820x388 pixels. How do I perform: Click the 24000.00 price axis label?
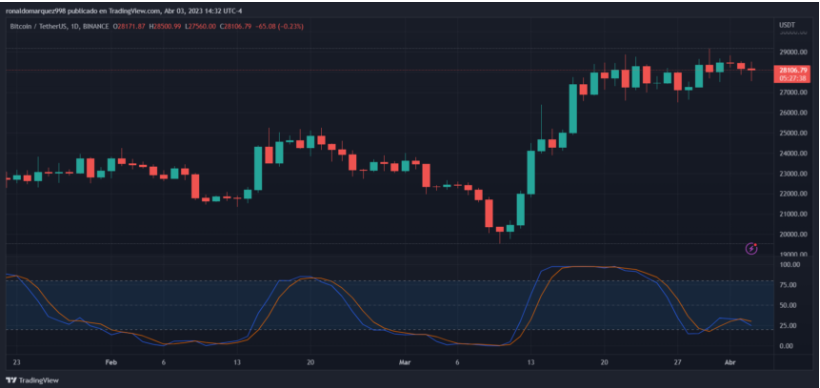point(792,154)
